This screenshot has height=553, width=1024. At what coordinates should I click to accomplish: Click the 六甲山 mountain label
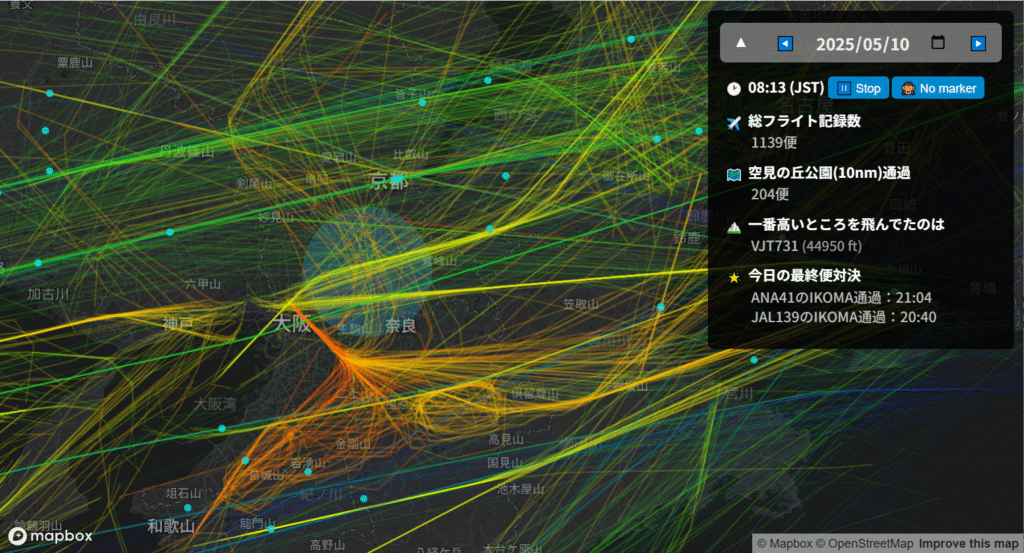pos(202,284)
